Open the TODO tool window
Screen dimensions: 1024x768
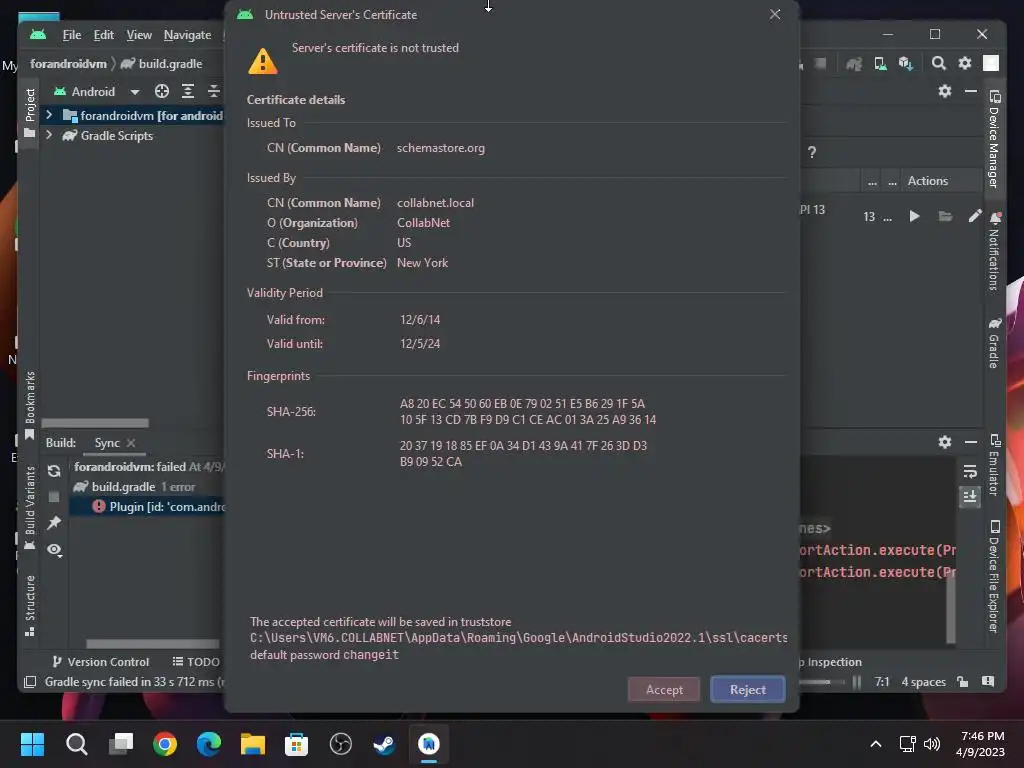pyautogui.click(x=196, y=662)
